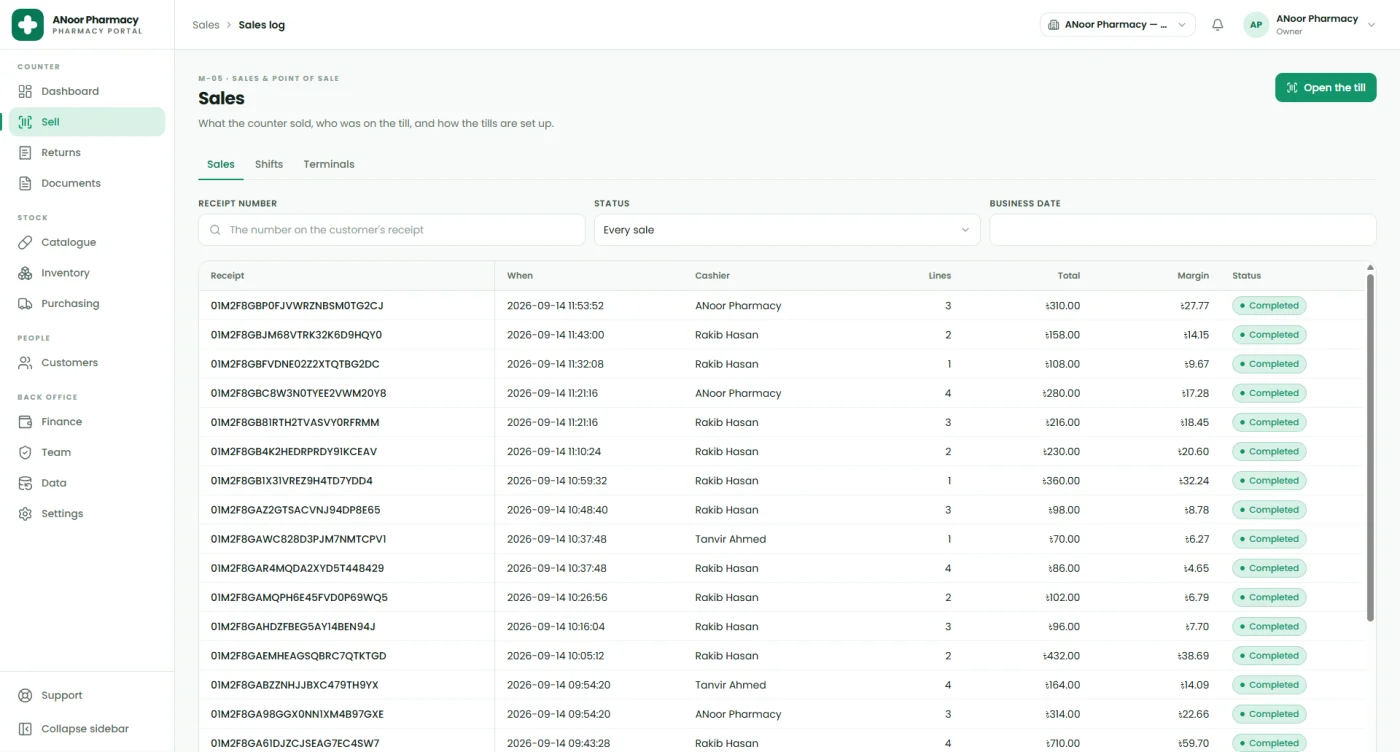Click the notifications bell icon

click(x=1217, y=25)
